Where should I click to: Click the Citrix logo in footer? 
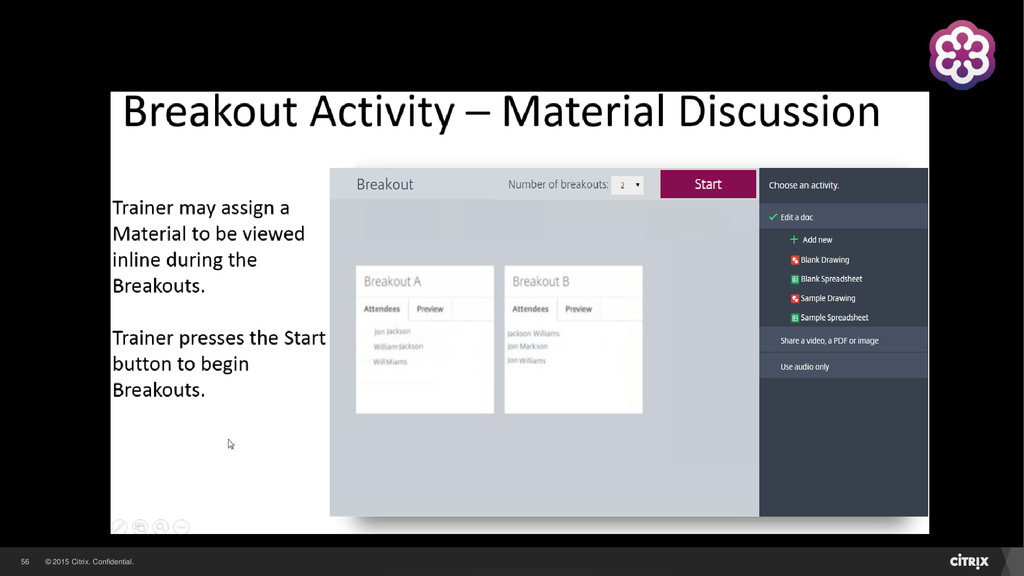969,561
